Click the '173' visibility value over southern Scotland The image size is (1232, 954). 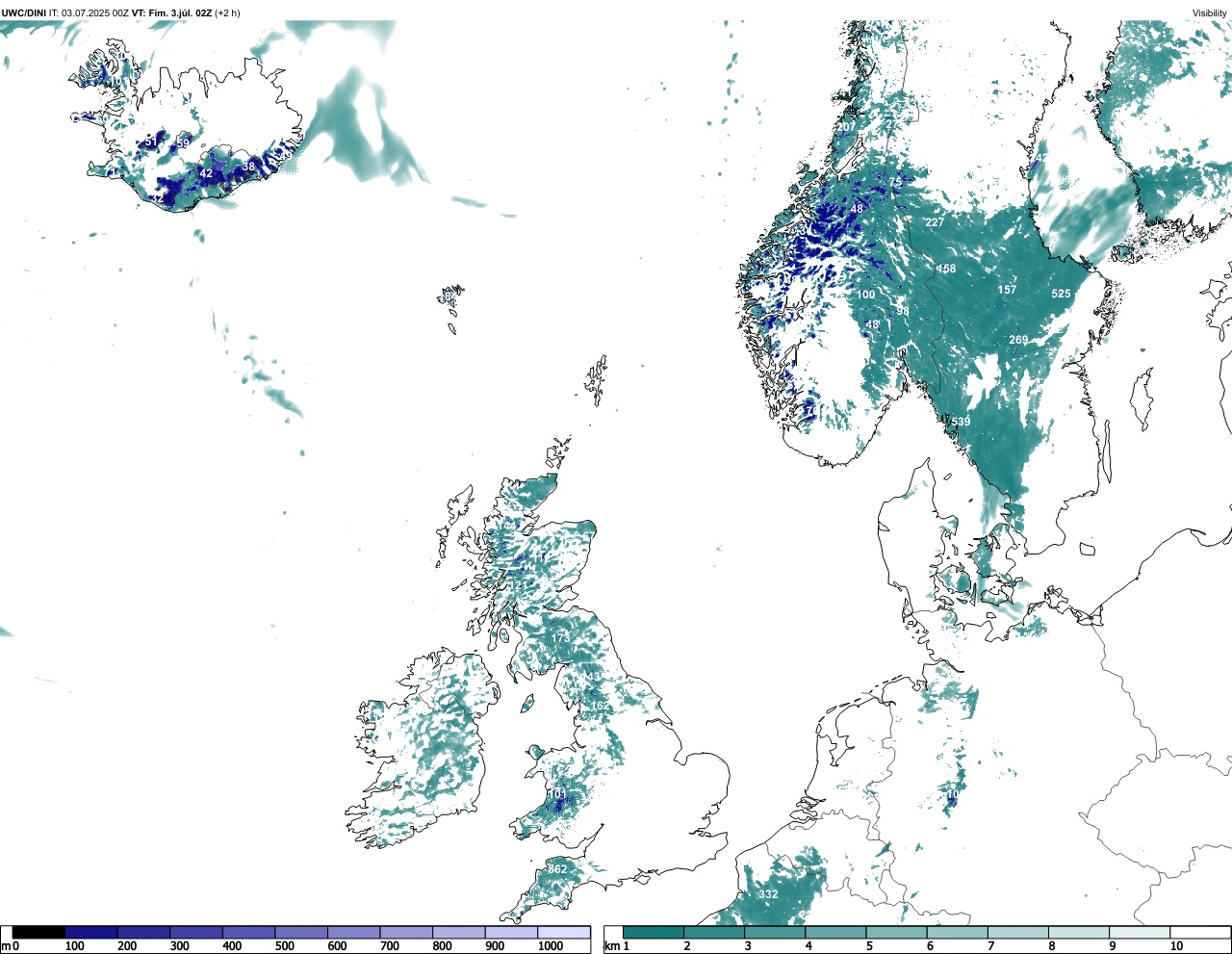tap(560, 638)
